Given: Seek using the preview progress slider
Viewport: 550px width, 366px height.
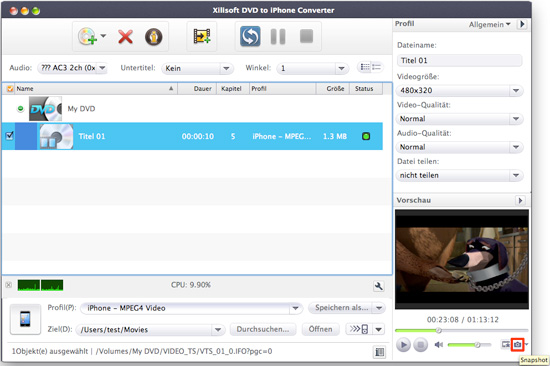Looking at the screenshot, I should [462, 330].
